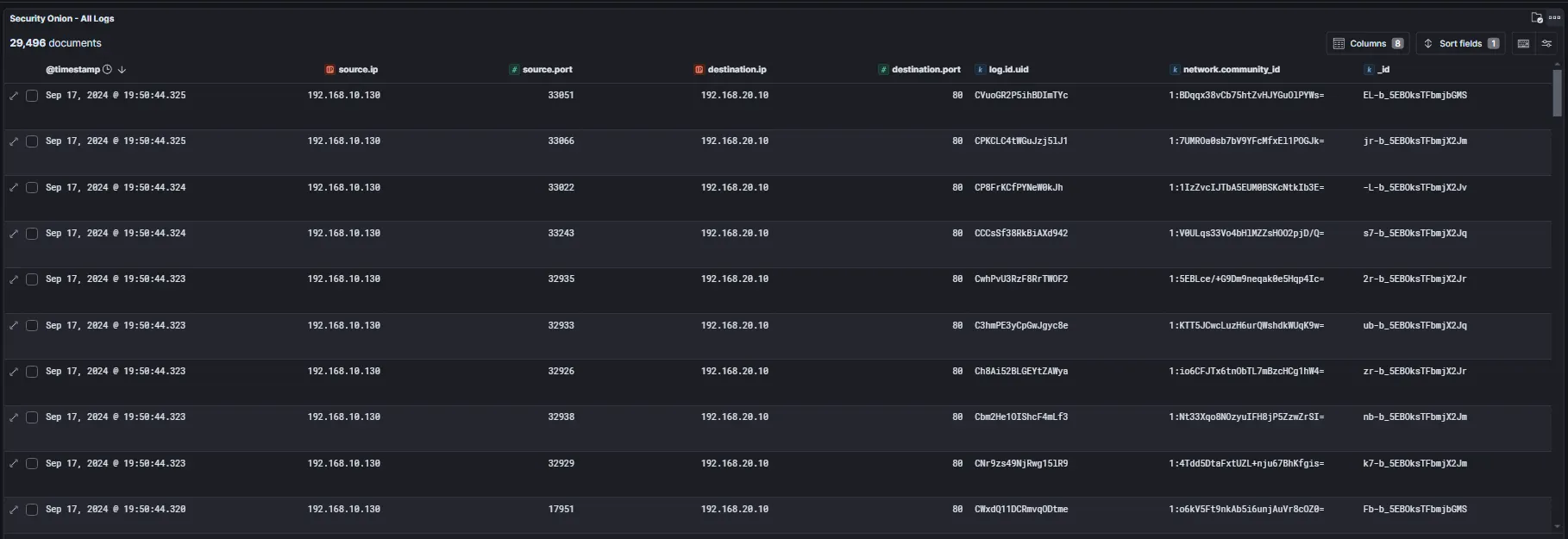Tick the checkbox for the source port 33022 row
1568x539 pixels.
[32, 188]
